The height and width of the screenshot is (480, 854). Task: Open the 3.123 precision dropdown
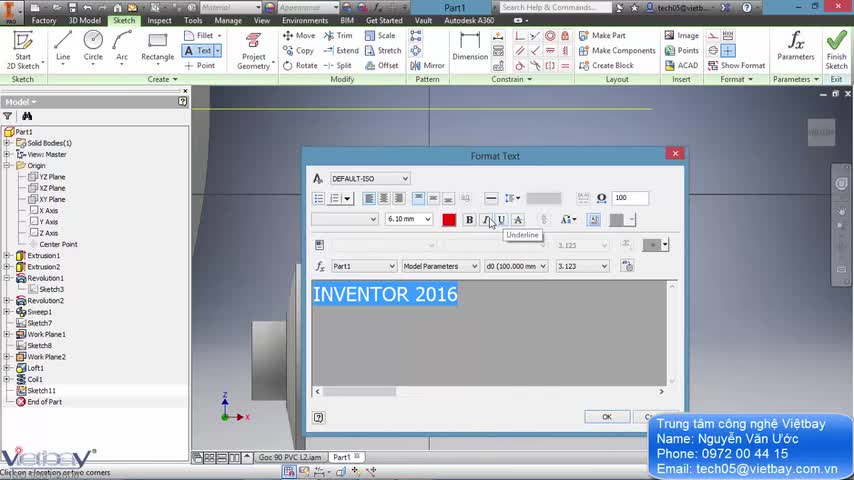click(x=582, y=266)
